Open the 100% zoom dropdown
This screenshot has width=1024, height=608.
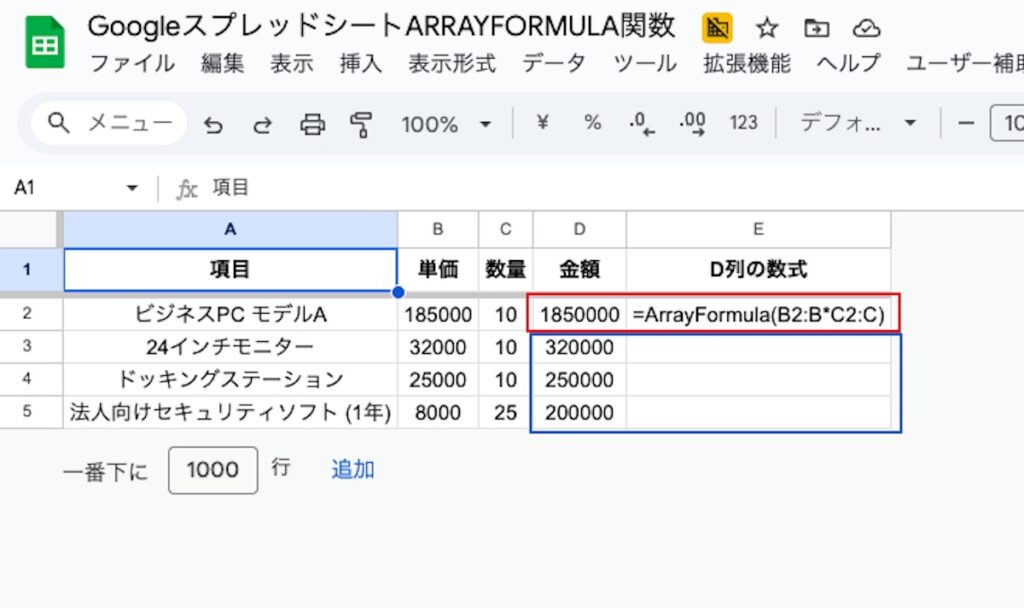click(446, 123)
